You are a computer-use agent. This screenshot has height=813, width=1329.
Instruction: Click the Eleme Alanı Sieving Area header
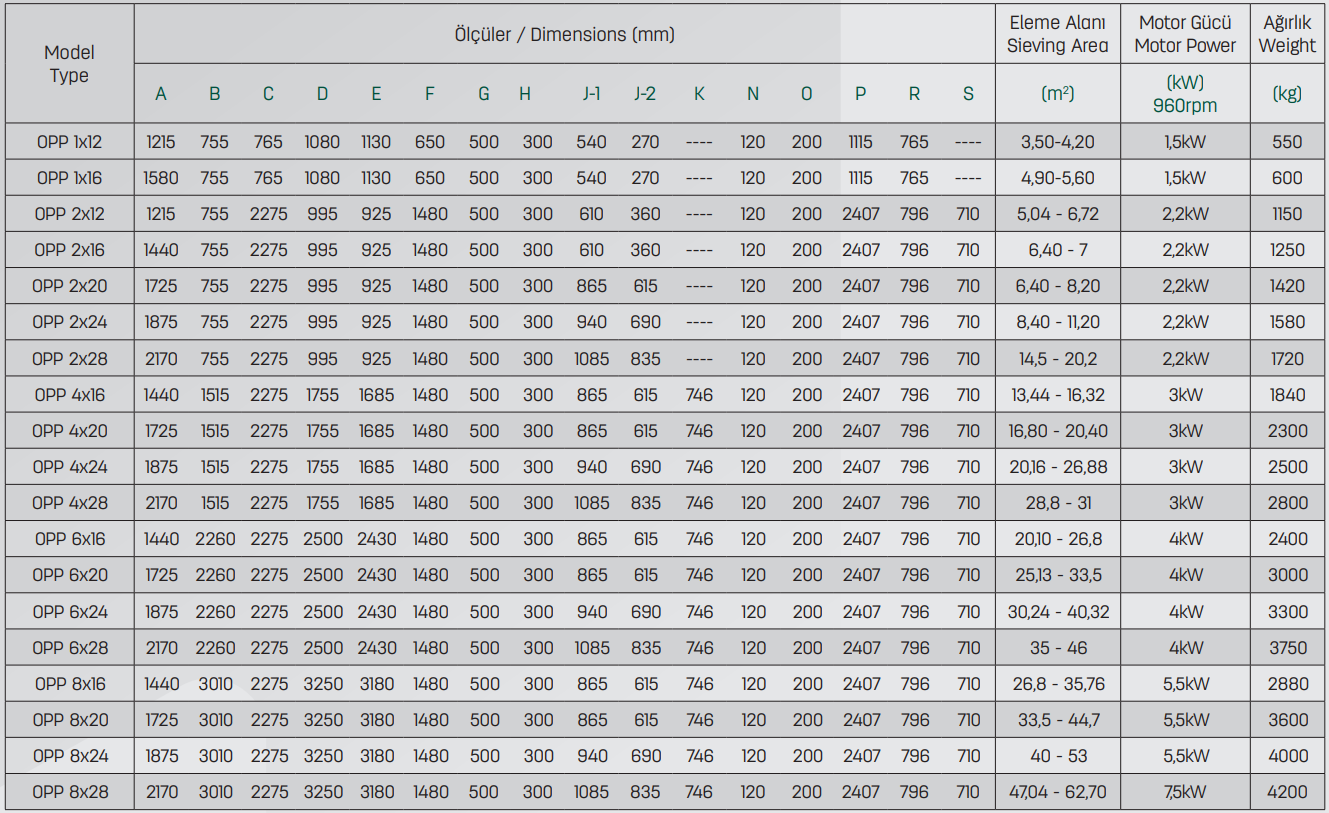(x=1057, y=34)
